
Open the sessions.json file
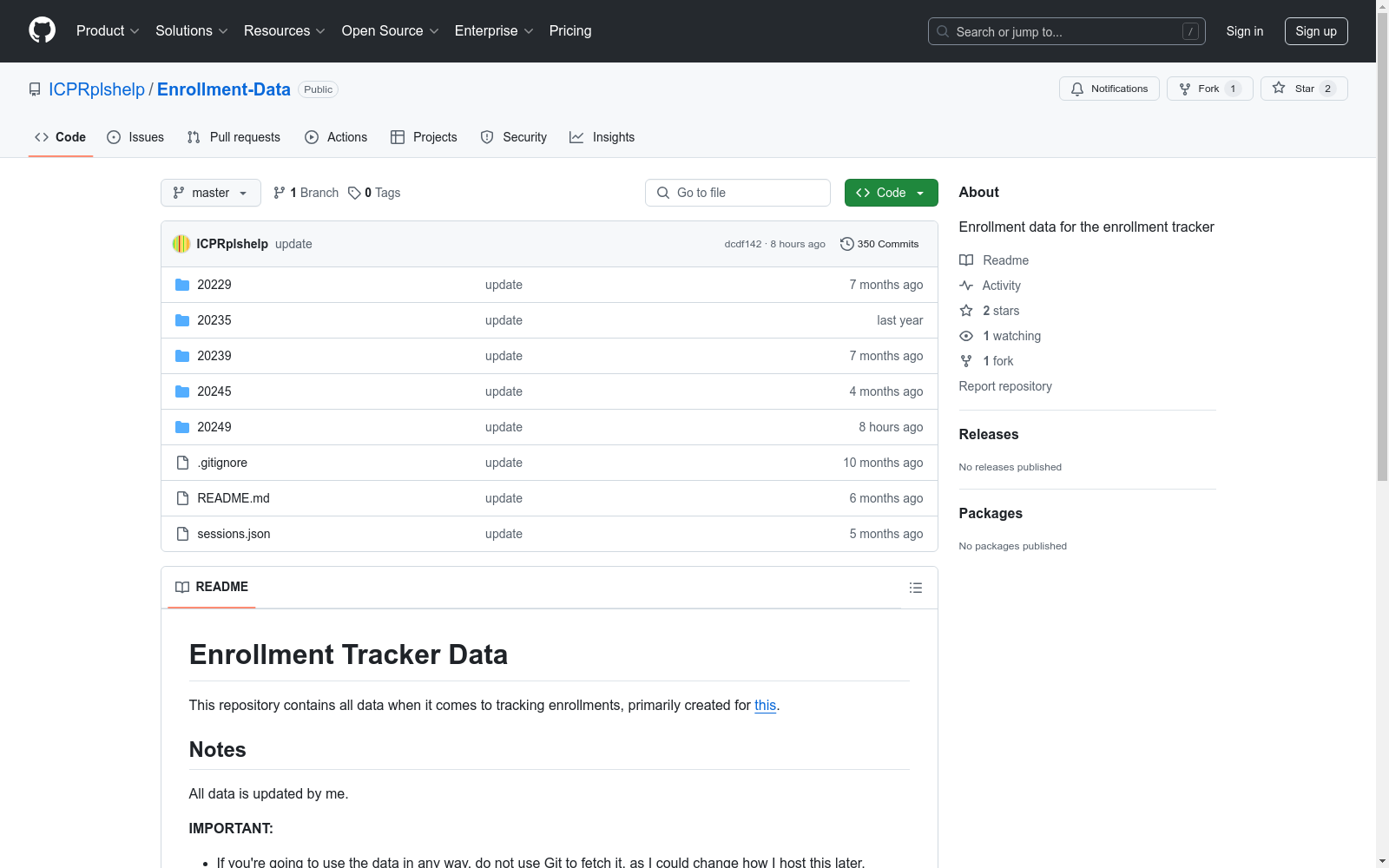pos(234,534)
